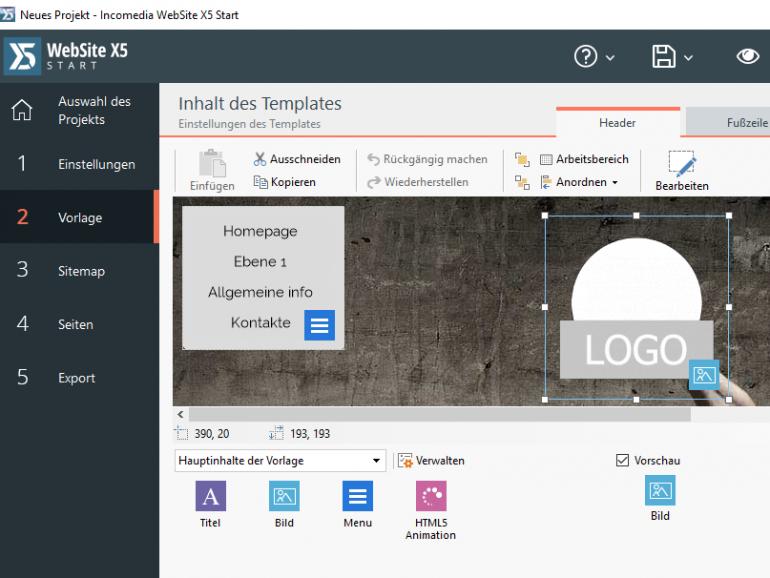Switch to the Fußzeile tab

[728, 122]
